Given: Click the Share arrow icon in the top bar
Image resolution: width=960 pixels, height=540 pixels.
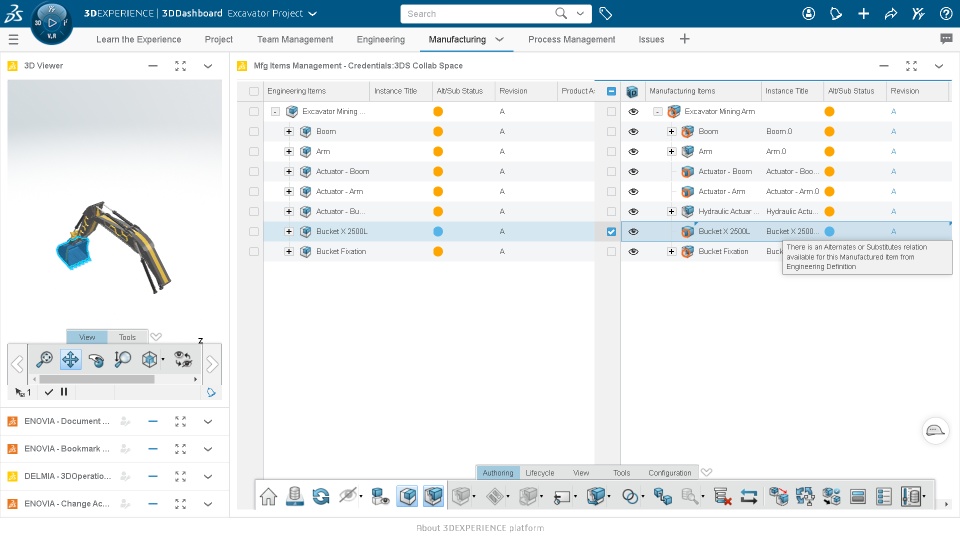Looking at the screenshot, I should pyautogui.click(x=891, y=13).
